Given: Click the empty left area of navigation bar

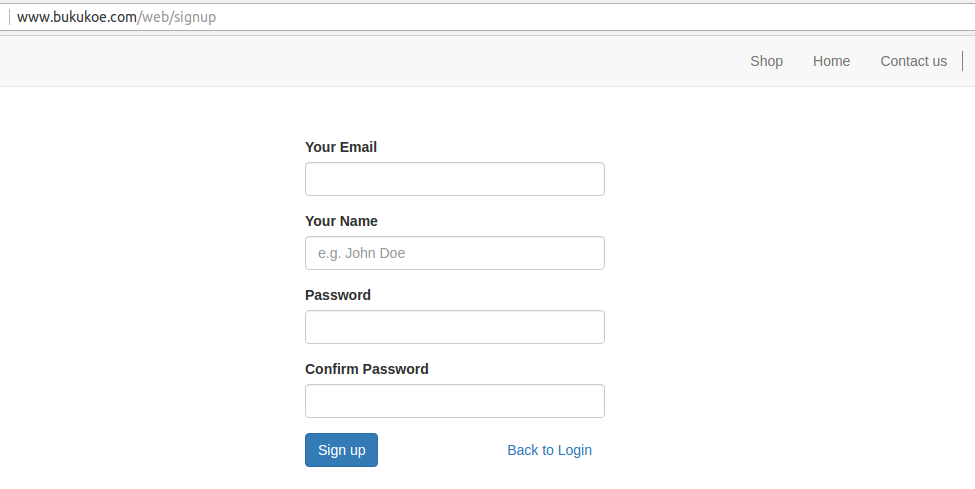Looking at the screenshot, I should tap(300, 61).
